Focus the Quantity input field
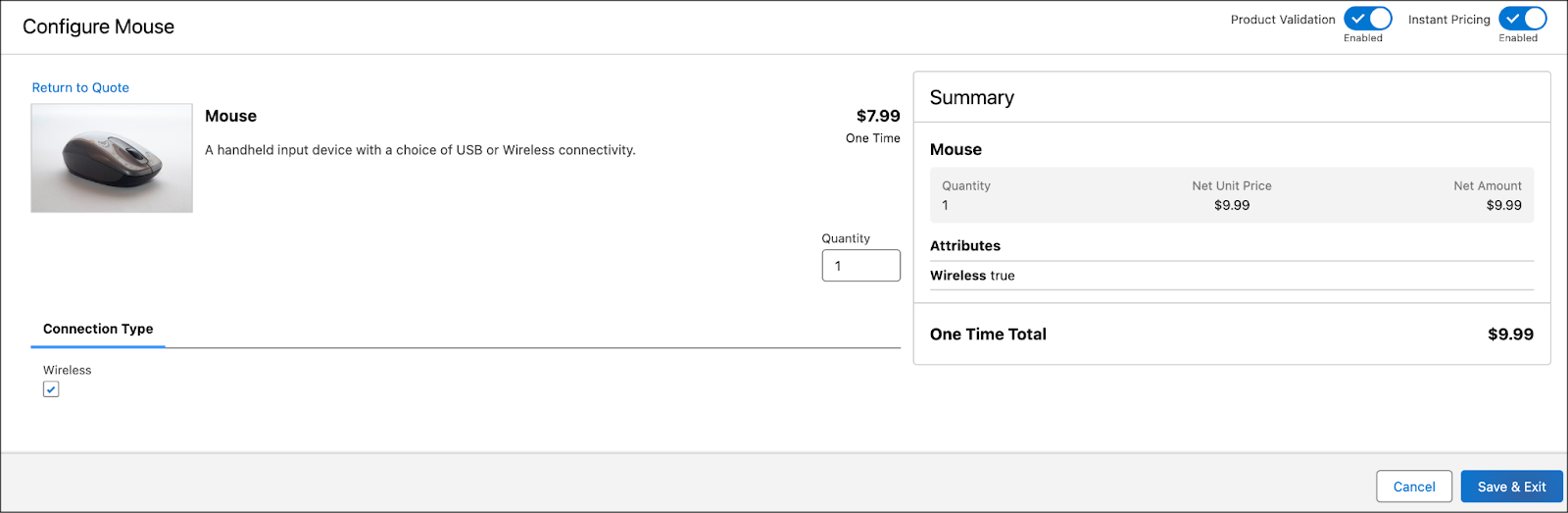Viewport: 1568px width, 513px height. point(860,266)
